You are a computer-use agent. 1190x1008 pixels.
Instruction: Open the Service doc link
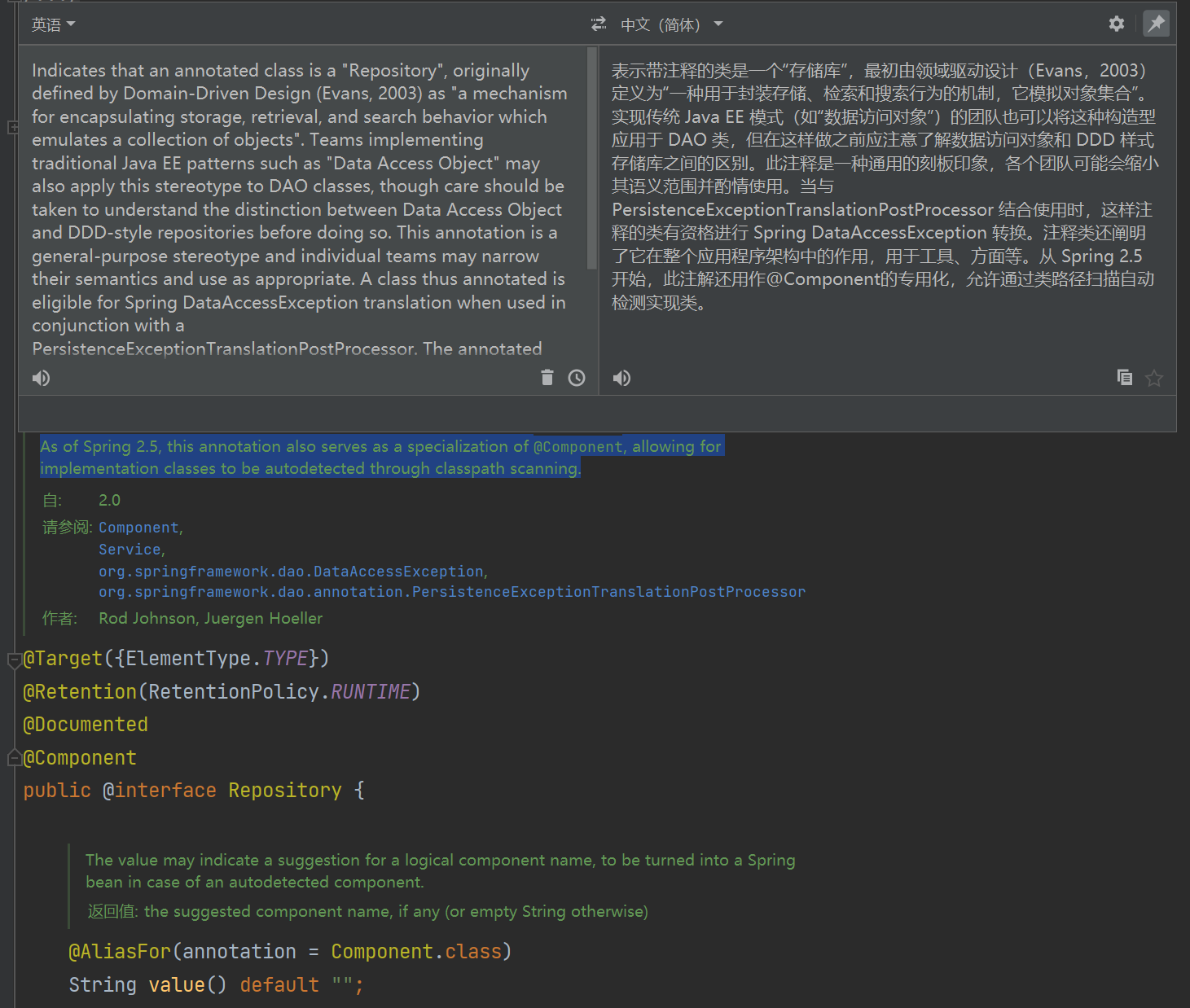coord(130,550)
